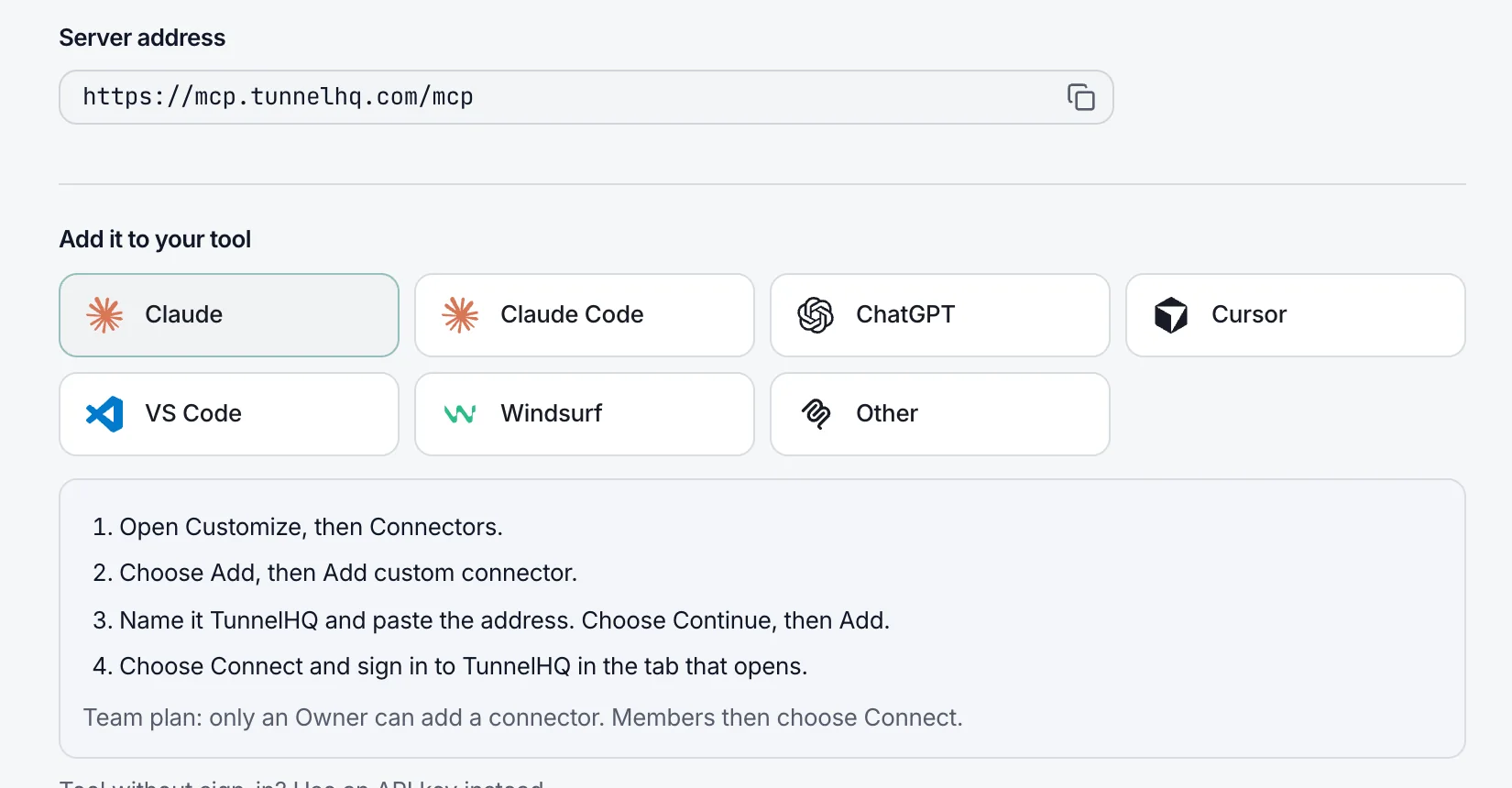The height and width of the screenshot is (788, 1512).
Task: Open the Windsurf setup instructions
Action: (585, 414)
